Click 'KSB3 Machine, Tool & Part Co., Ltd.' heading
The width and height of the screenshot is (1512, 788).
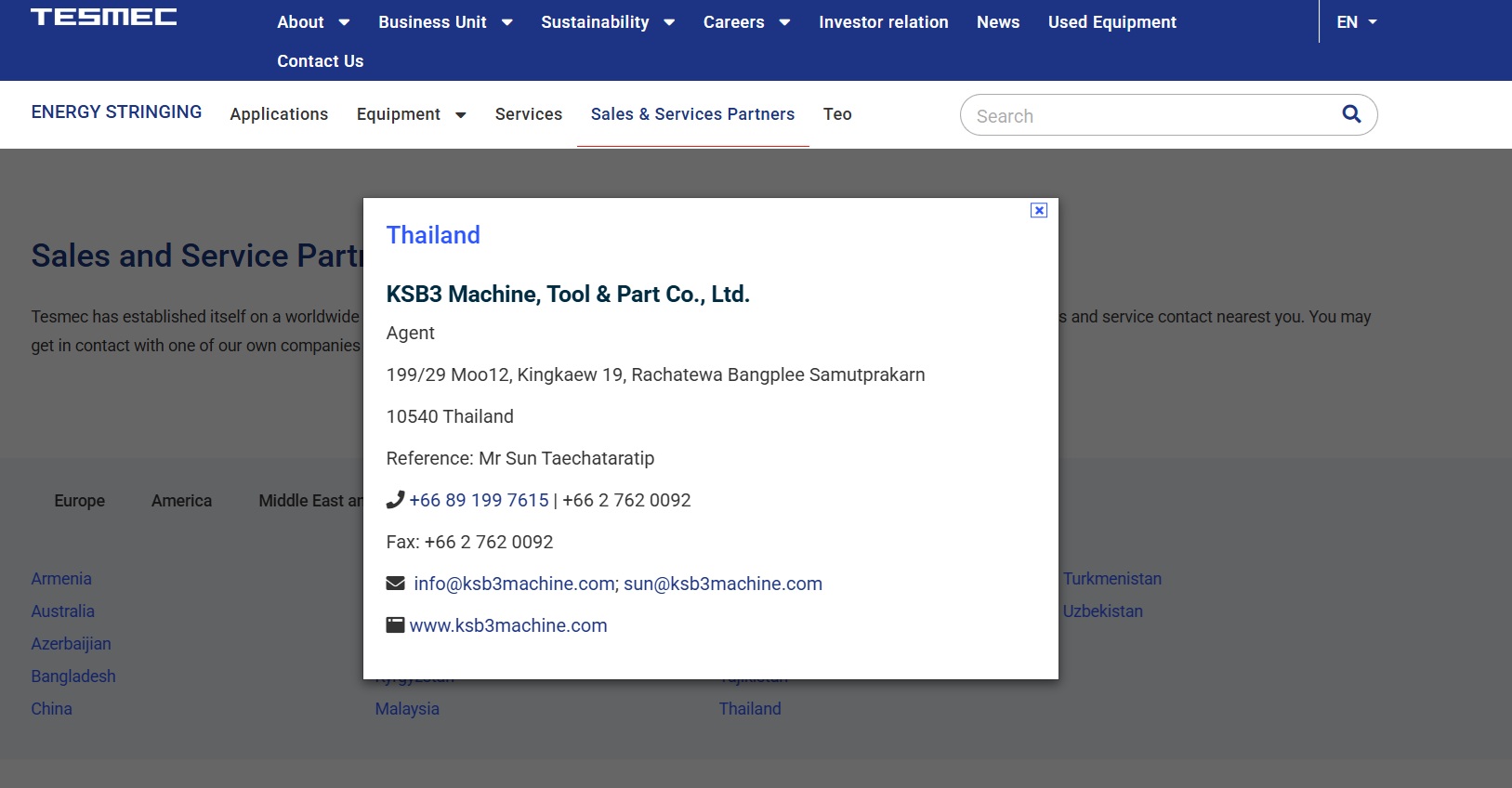pyautogui.click(x=568, y=295)
